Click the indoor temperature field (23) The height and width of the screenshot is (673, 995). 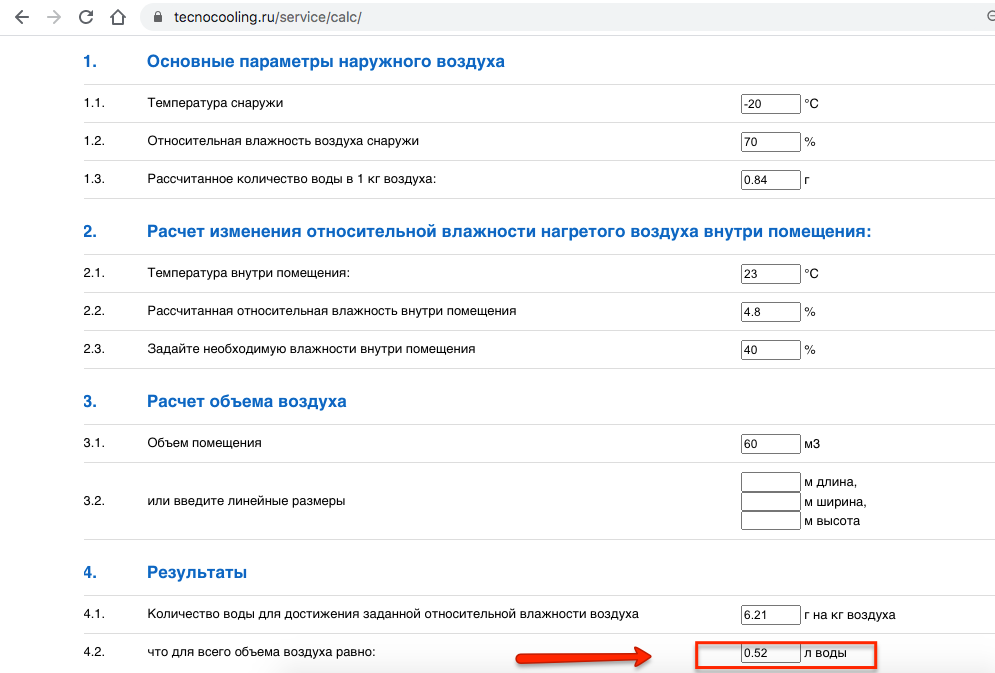click(x=770, y=274)
